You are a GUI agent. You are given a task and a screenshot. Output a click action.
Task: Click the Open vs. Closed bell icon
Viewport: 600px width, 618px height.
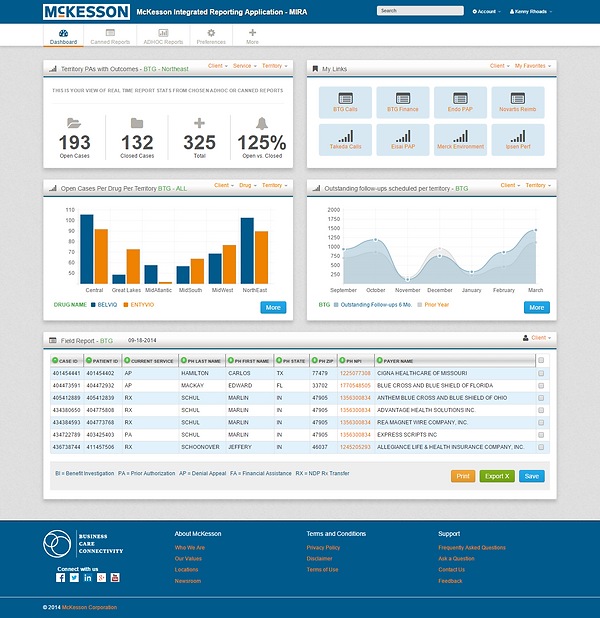262,123
